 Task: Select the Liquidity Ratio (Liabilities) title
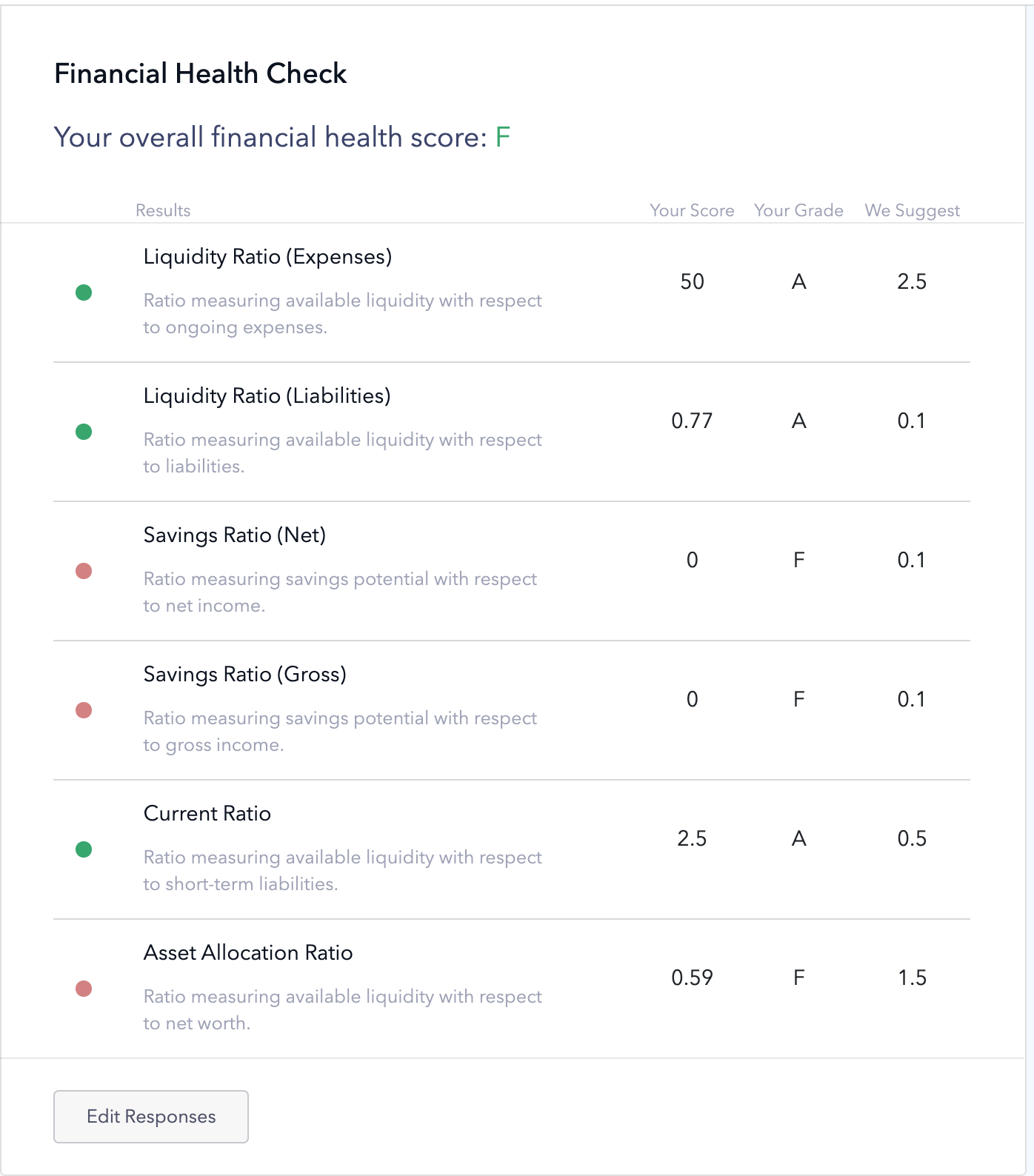(x=267, y=396)
